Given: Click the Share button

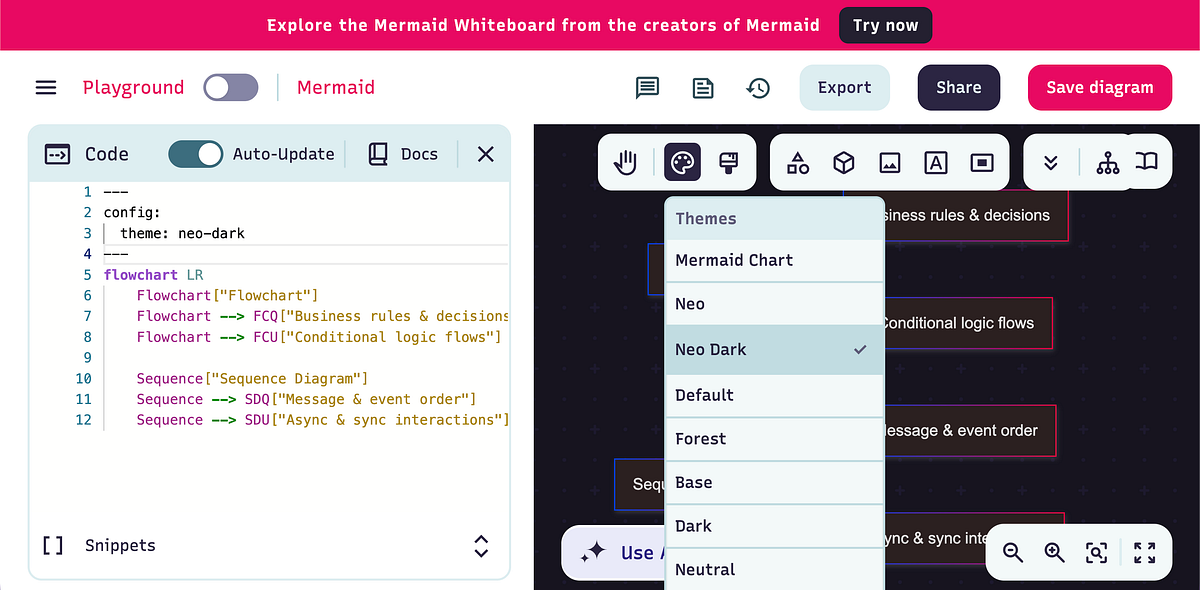Looking at the screenshot, I should pyautogui.click(x=959, y=88).
